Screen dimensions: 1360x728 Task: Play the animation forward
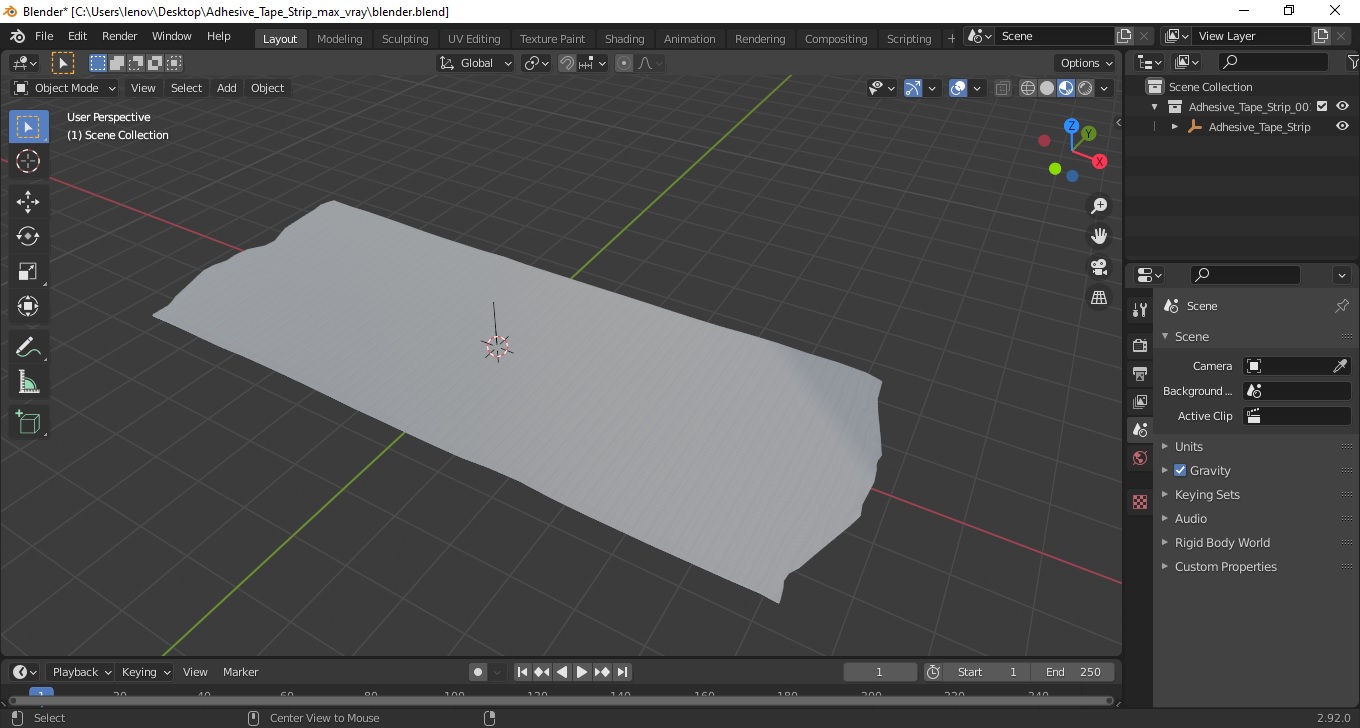582,672
